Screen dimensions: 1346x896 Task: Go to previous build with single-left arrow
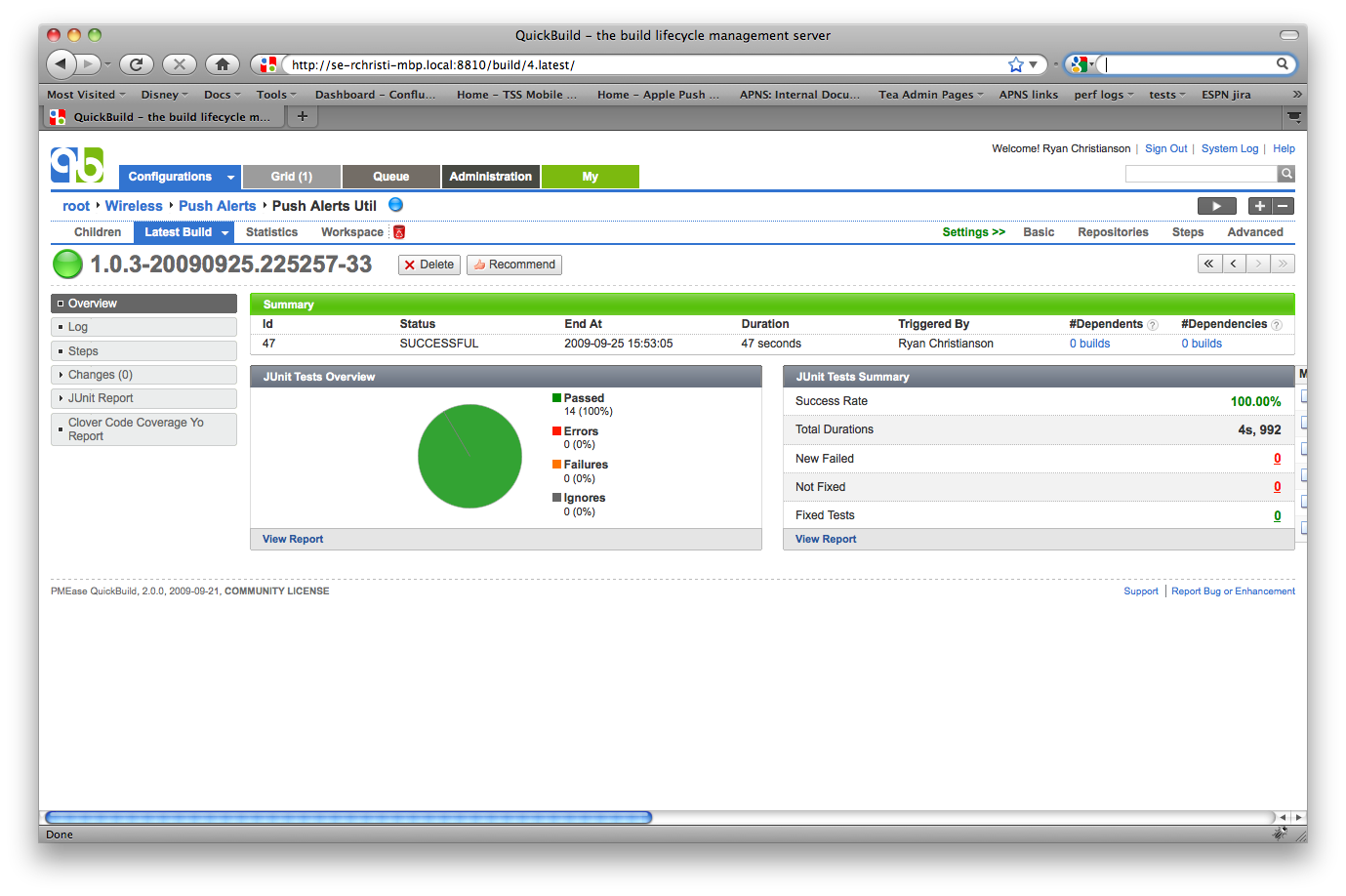pos(1234,264)
